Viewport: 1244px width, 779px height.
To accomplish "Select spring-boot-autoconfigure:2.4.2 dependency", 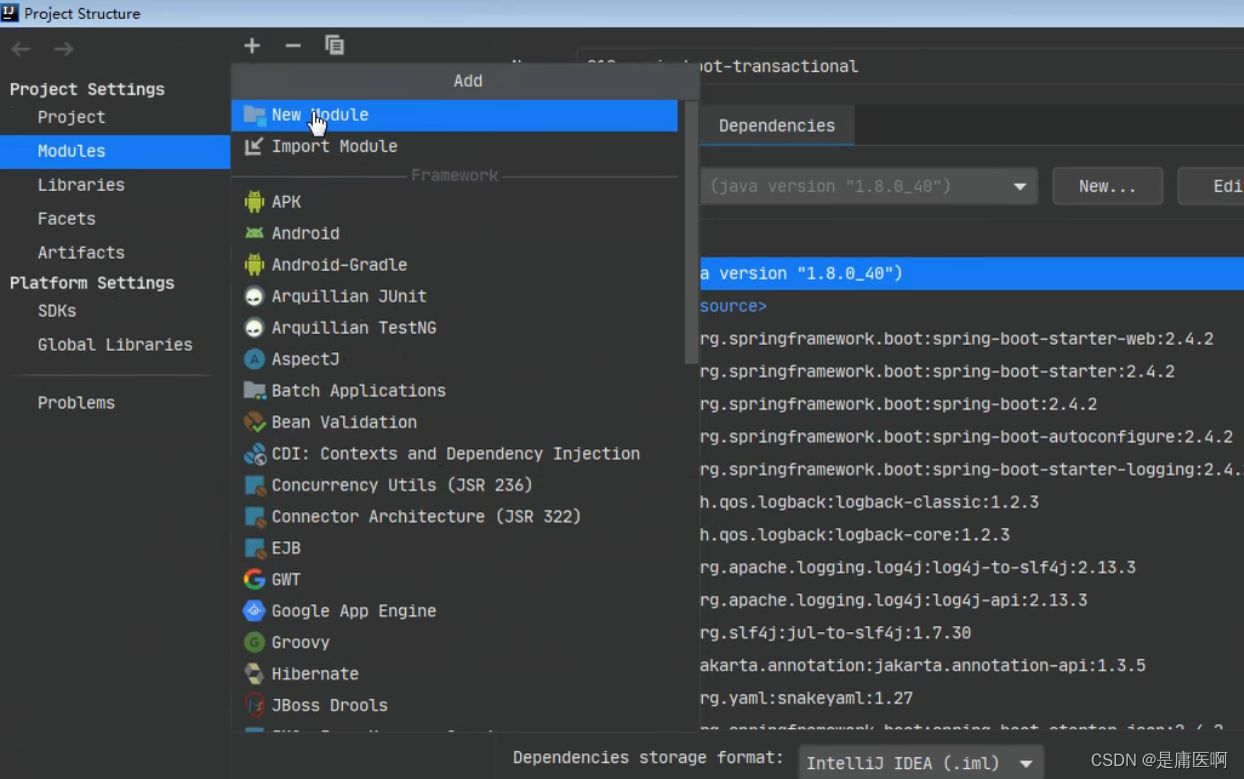I will click(x=971, y=437).
